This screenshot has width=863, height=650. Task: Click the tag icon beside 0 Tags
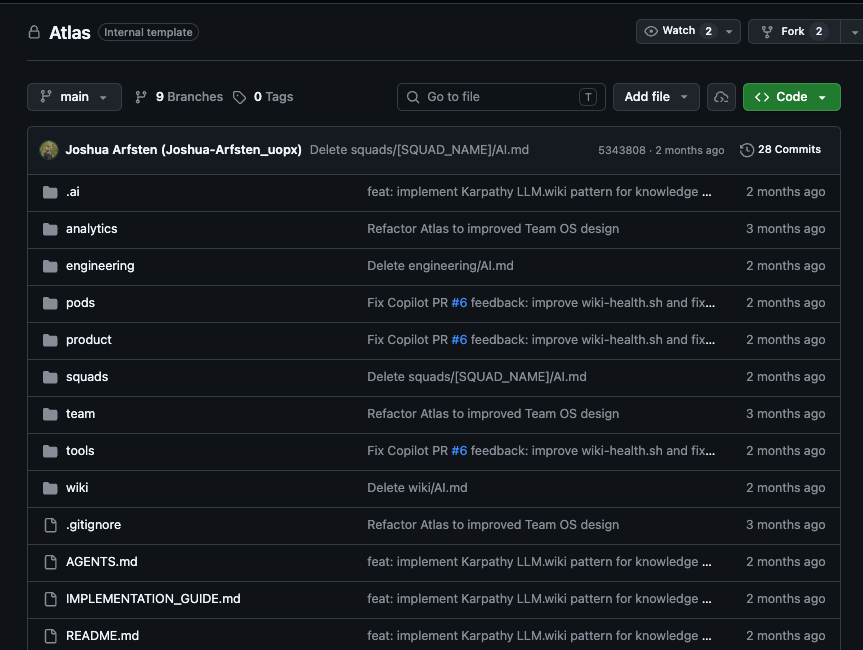[x=239, y=97]
